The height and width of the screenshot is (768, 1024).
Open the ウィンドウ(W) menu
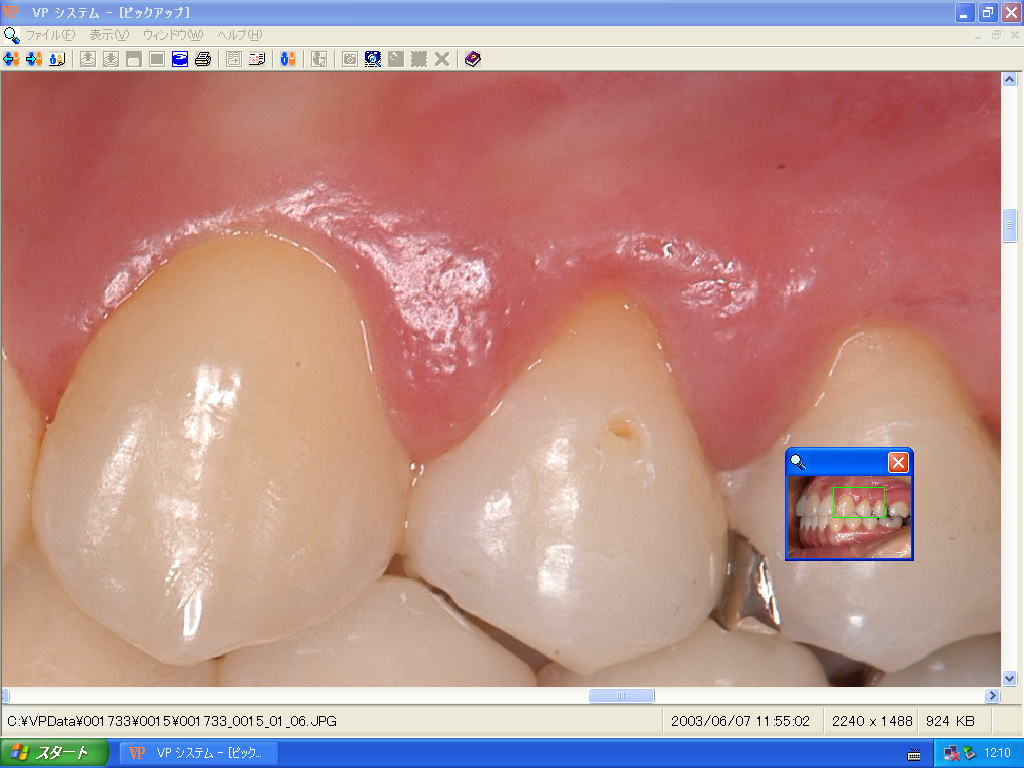pos(172,35)
